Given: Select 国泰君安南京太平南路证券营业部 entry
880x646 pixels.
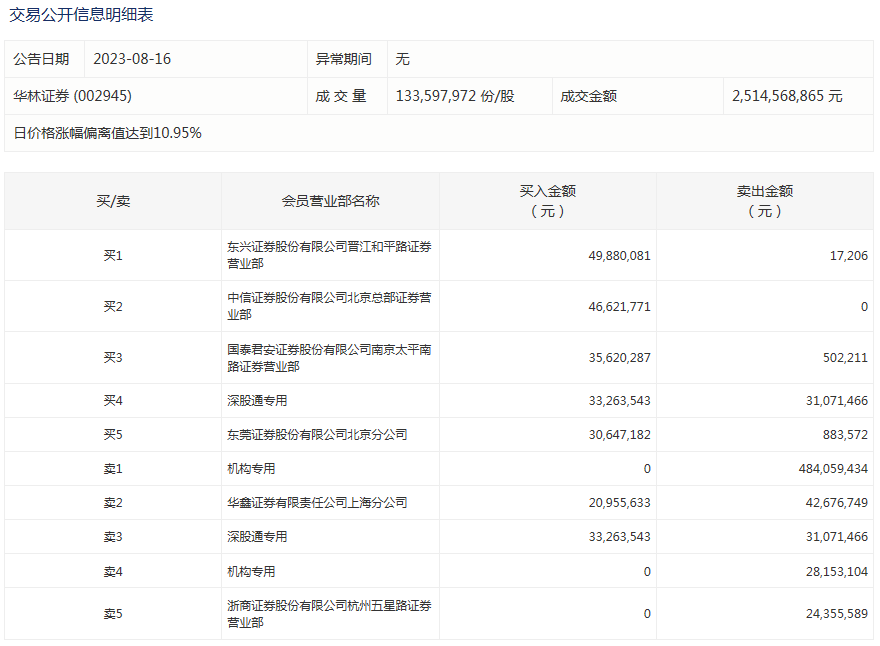Looking at the screenshot, I should pyautogui.click(x=329, y=358).
